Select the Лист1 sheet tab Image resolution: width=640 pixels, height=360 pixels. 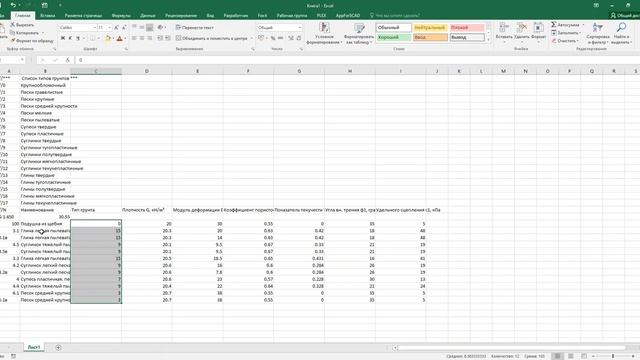33,347
